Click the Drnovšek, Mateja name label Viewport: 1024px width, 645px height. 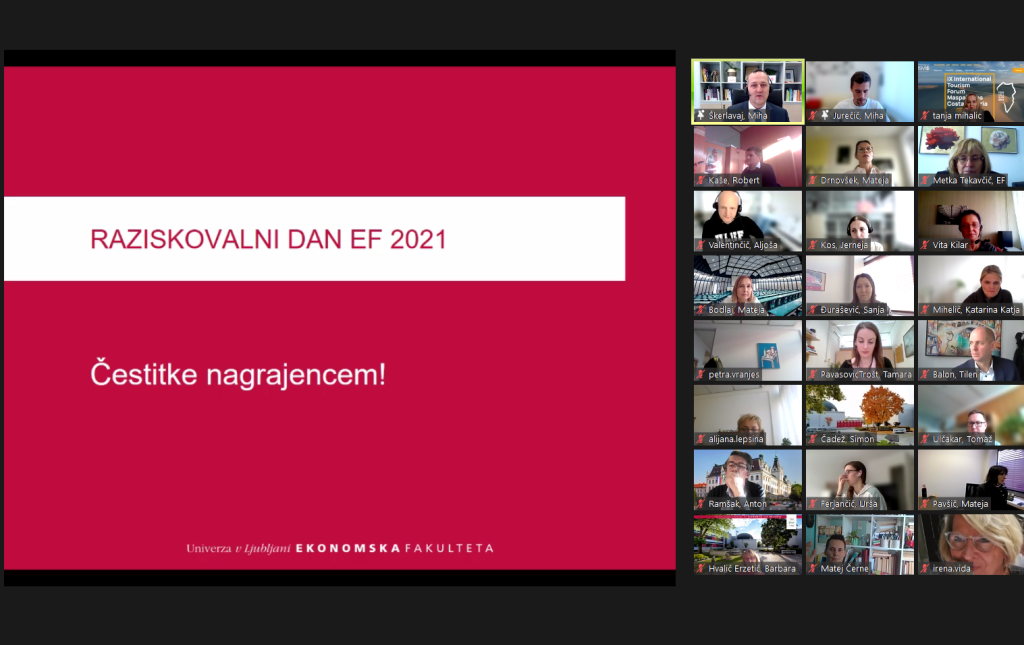click(854, 181)
